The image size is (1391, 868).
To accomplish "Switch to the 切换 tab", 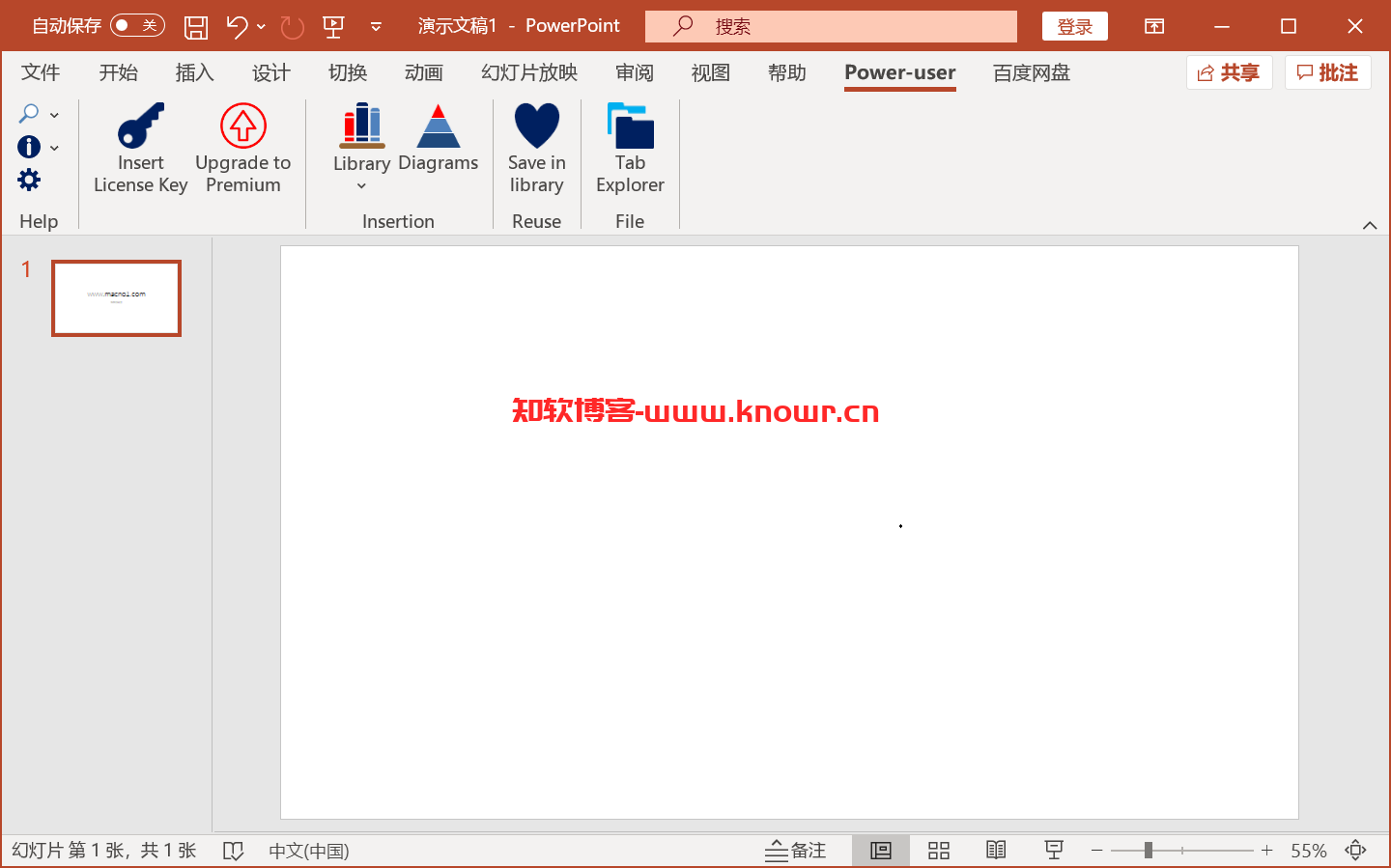I will (348, 72).
